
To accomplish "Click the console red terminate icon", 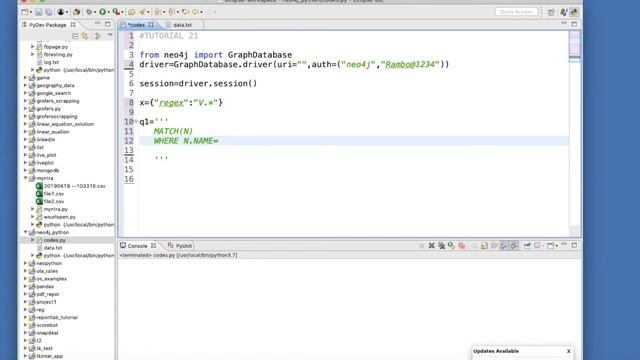I will pyautogui.click(x=462, y=245).
